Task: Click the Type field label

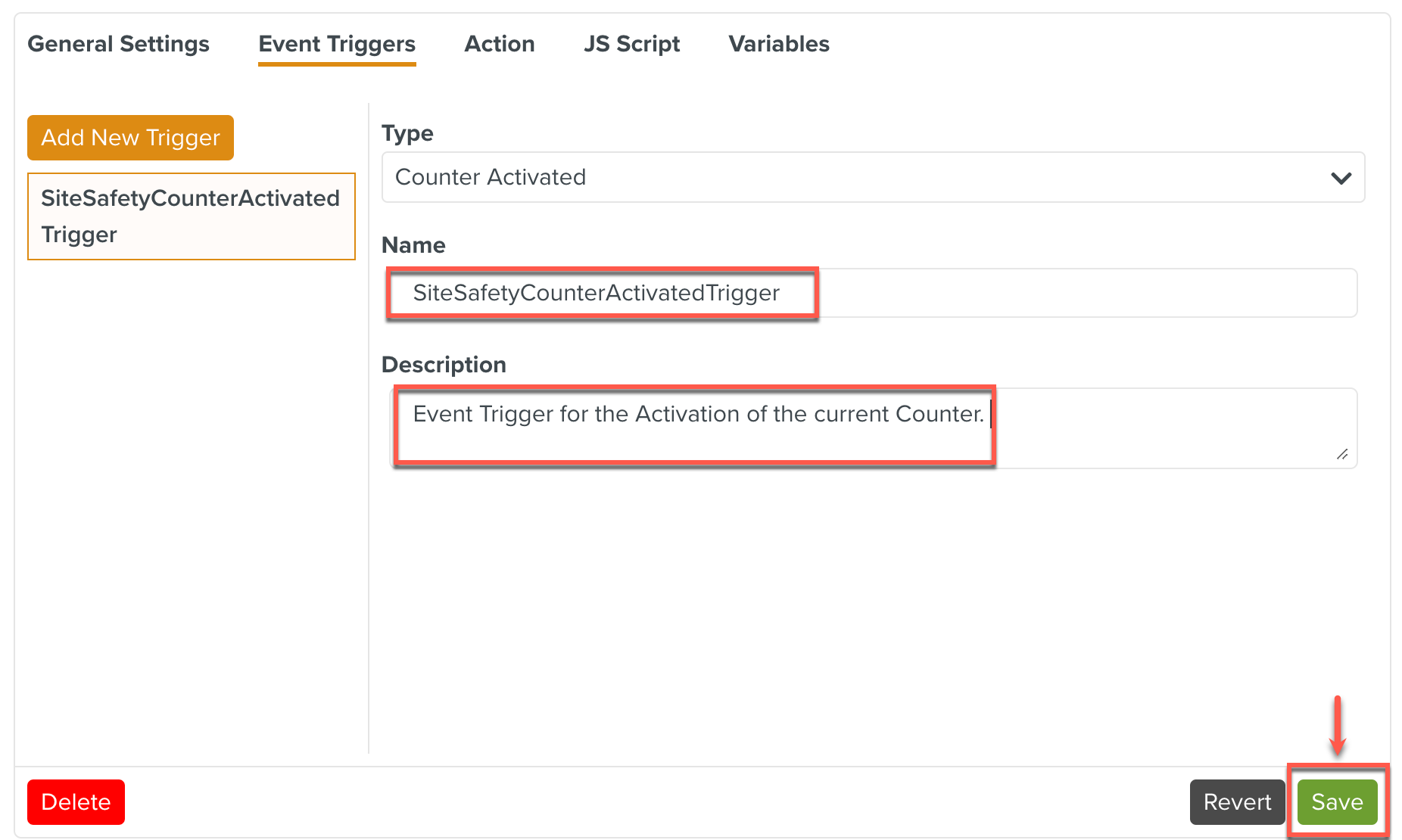Action: 407,133
